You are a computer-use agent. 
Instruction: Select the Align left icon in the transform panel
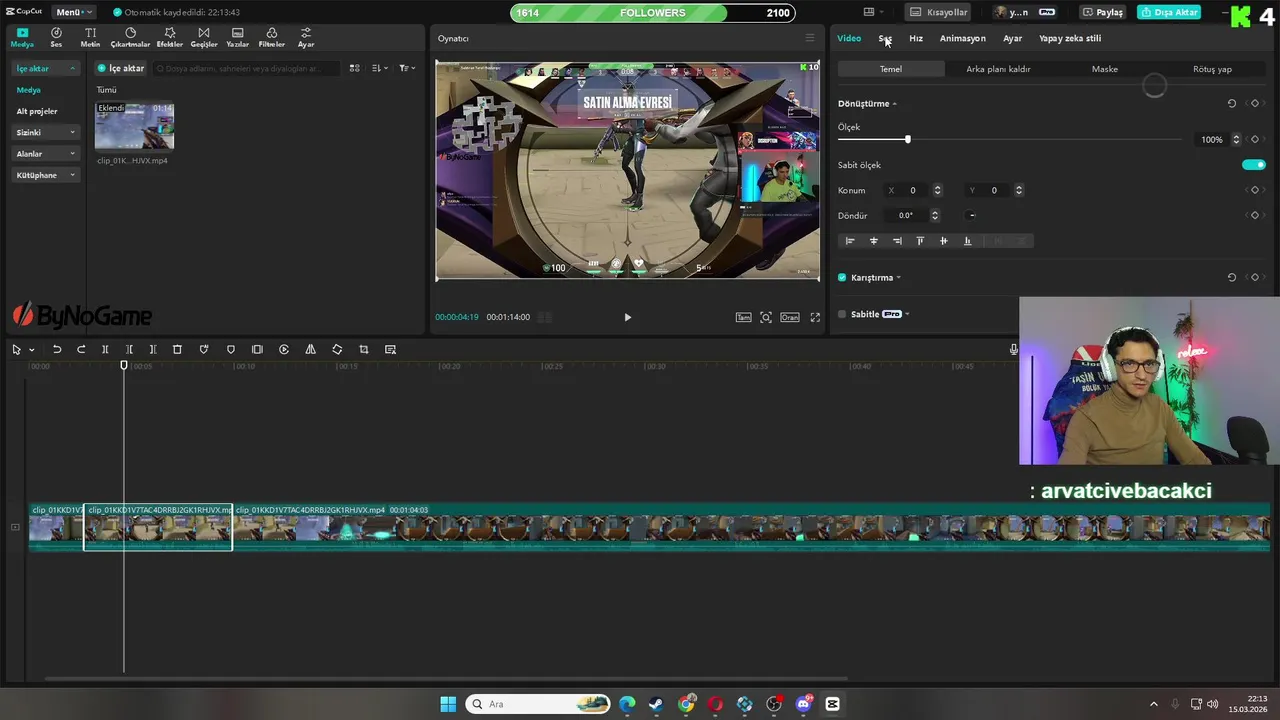[x=850, y=241]
